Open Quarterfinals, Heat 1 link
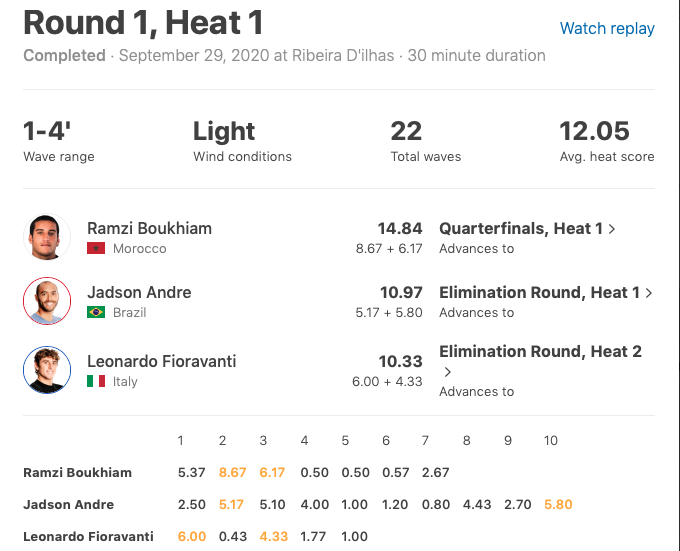Image resolution: width=680 pixels, height=551 pixels. [x=521, y=228]
